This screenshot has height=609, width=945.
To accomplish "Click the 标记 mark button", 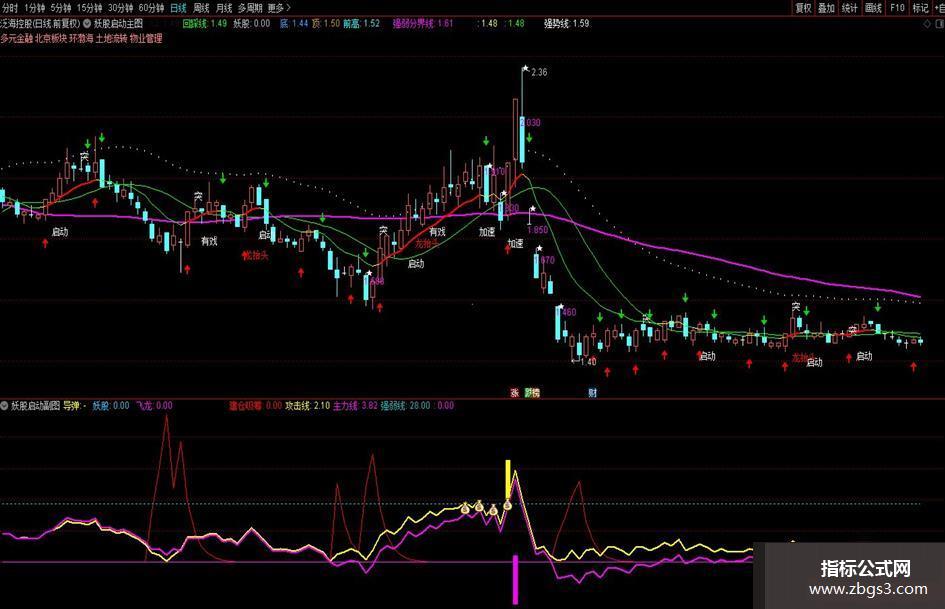I will pyautogui.click(x=920, y=8).
